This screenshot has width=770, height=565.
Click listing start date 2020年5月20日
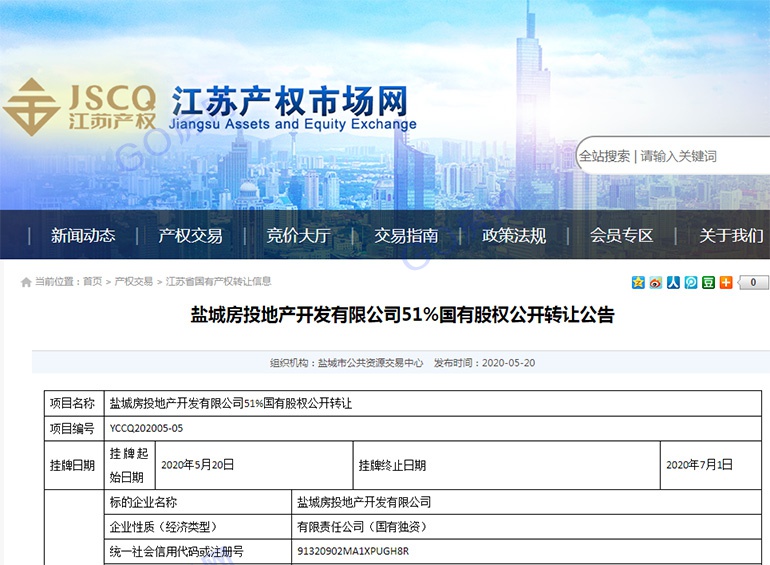[197, 465]
